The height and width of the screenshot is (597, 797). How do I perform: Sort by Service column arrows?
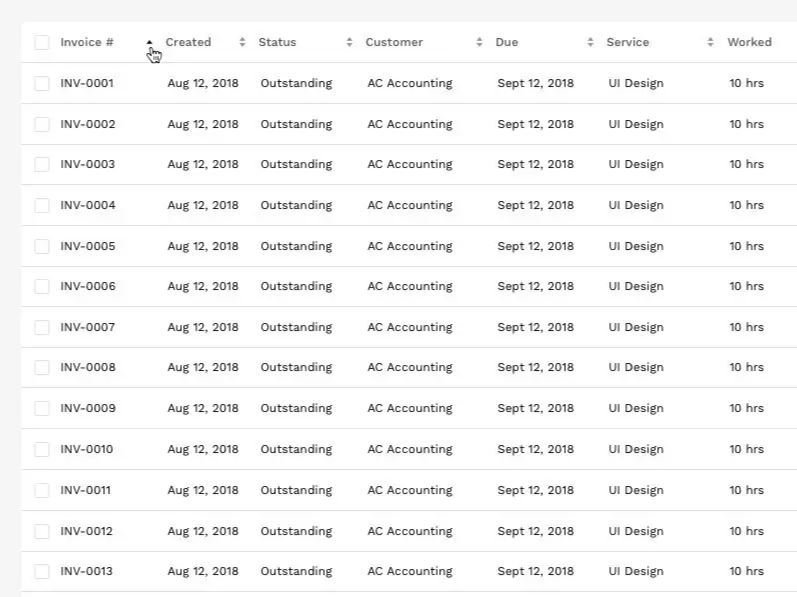[710, 42]
